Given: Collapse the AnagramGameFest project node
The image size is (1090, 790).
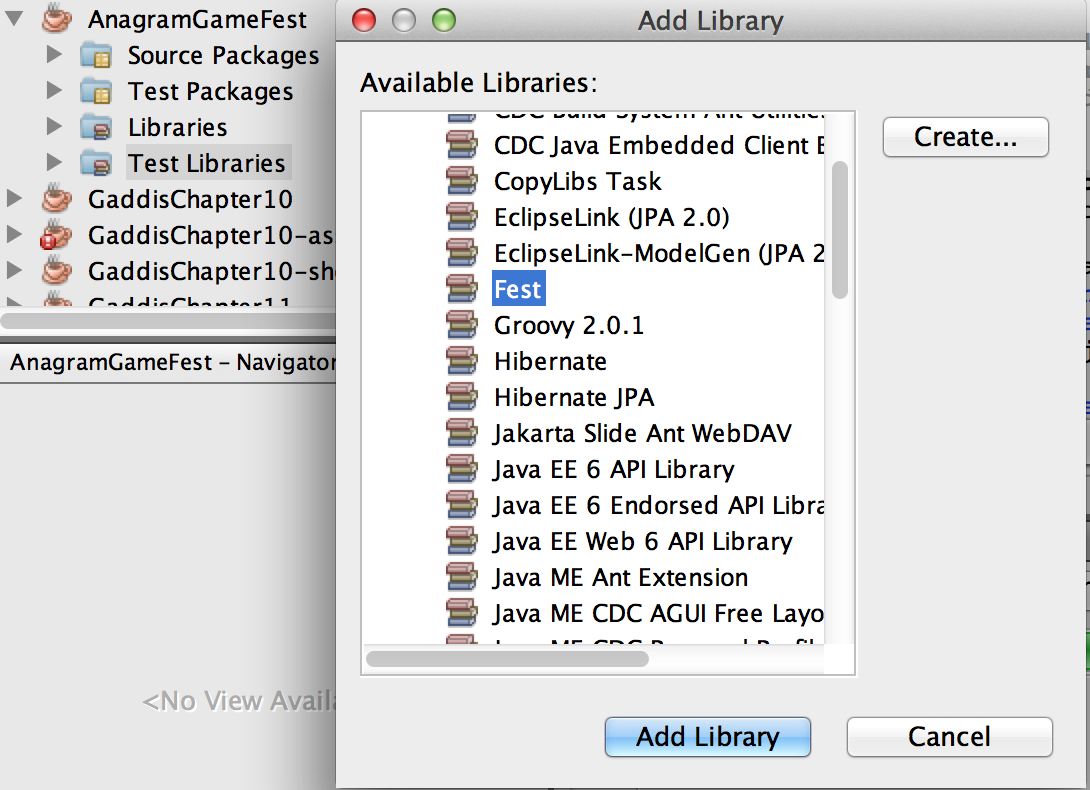Looking at the screenshot, I should [x=14, y=18].
